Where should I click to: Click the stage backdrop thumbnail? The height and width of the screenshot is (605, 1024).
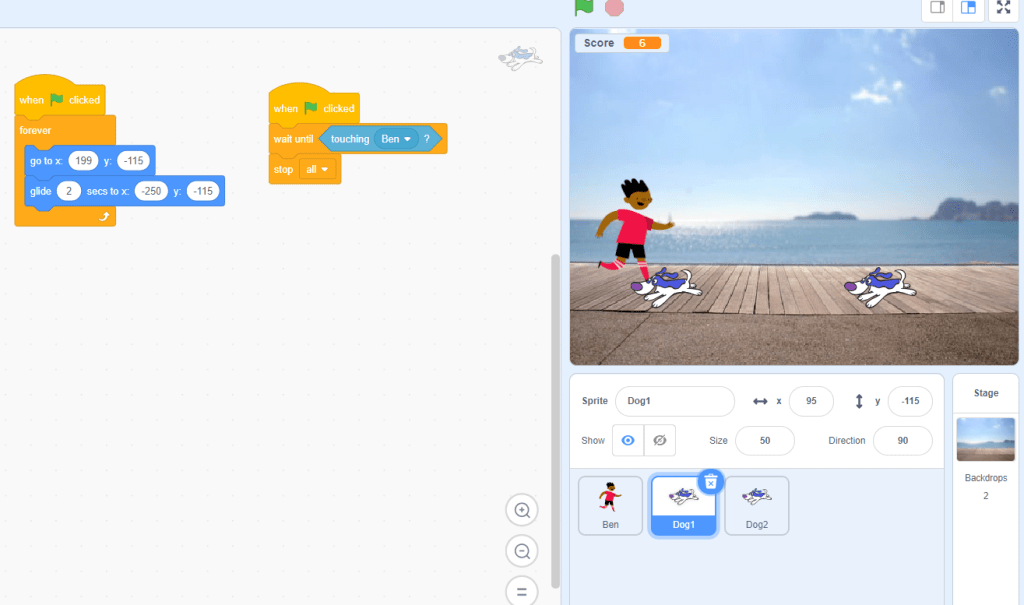985,438
